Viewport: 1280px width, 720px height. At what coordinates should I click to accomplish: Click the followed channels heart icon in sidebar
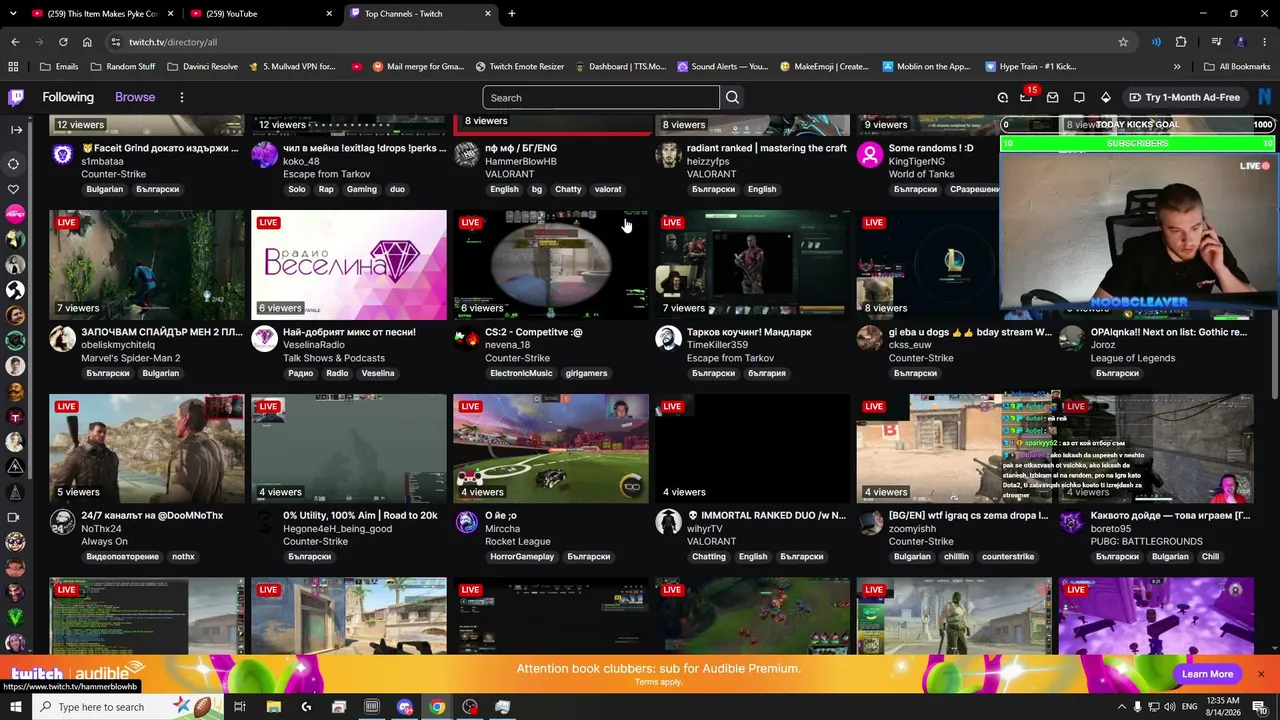(14, 189)
